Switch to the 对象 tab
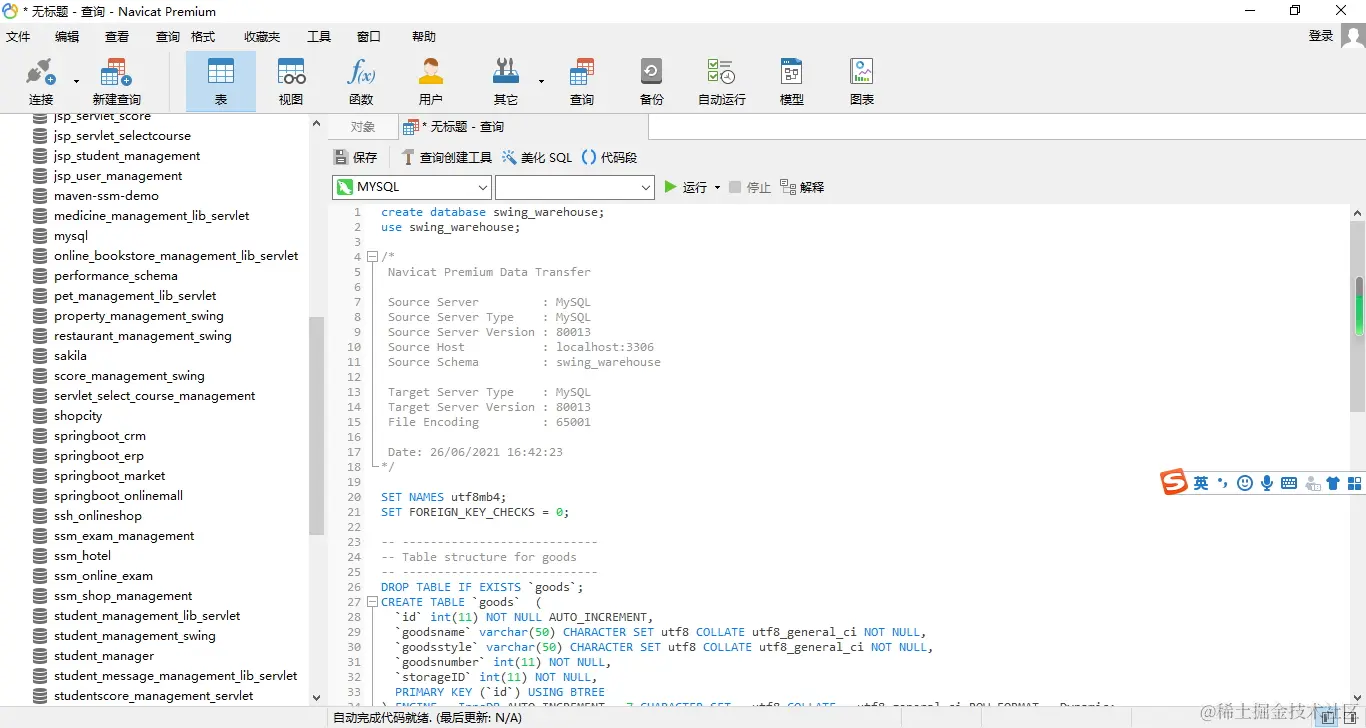 click(363, 127)
